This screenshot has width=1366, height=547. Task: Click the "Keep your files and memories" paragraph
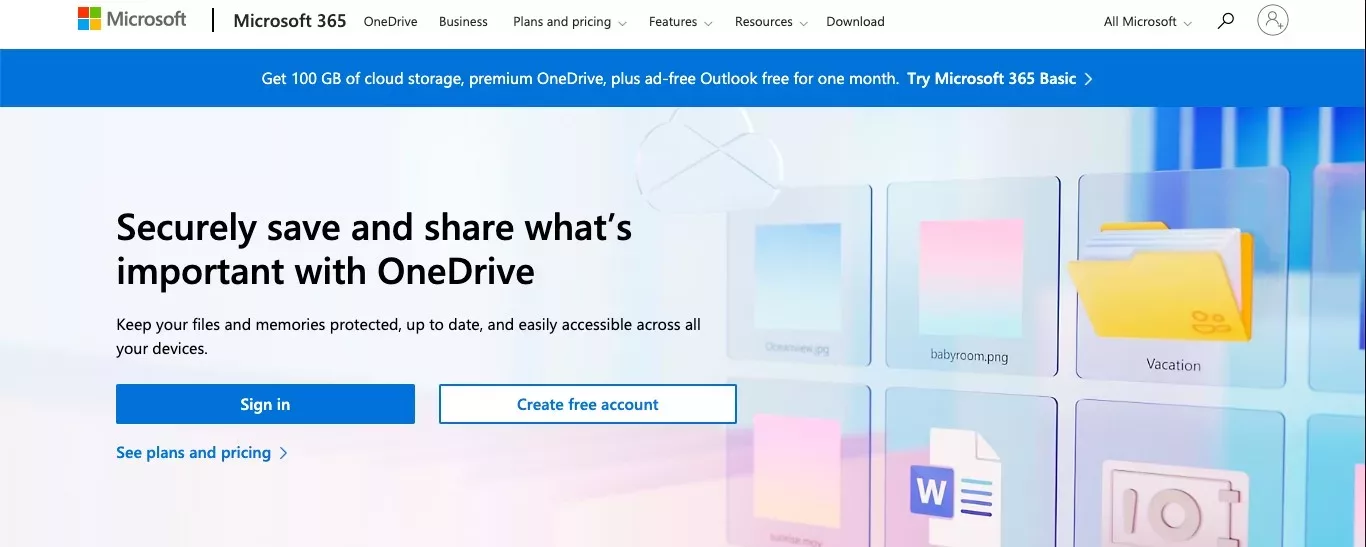pos(408,337)
